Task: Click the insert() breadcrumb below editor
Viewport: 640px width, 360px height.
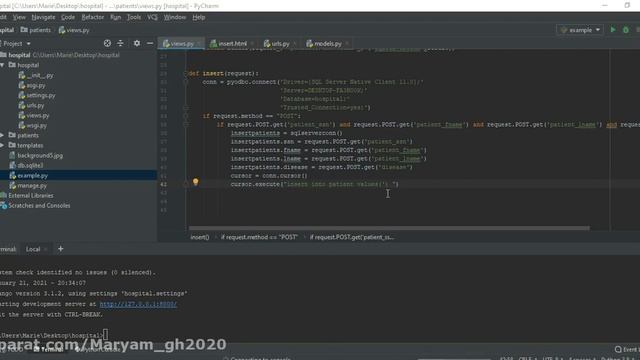Action: pyautogui.click(x=200, y=237)
